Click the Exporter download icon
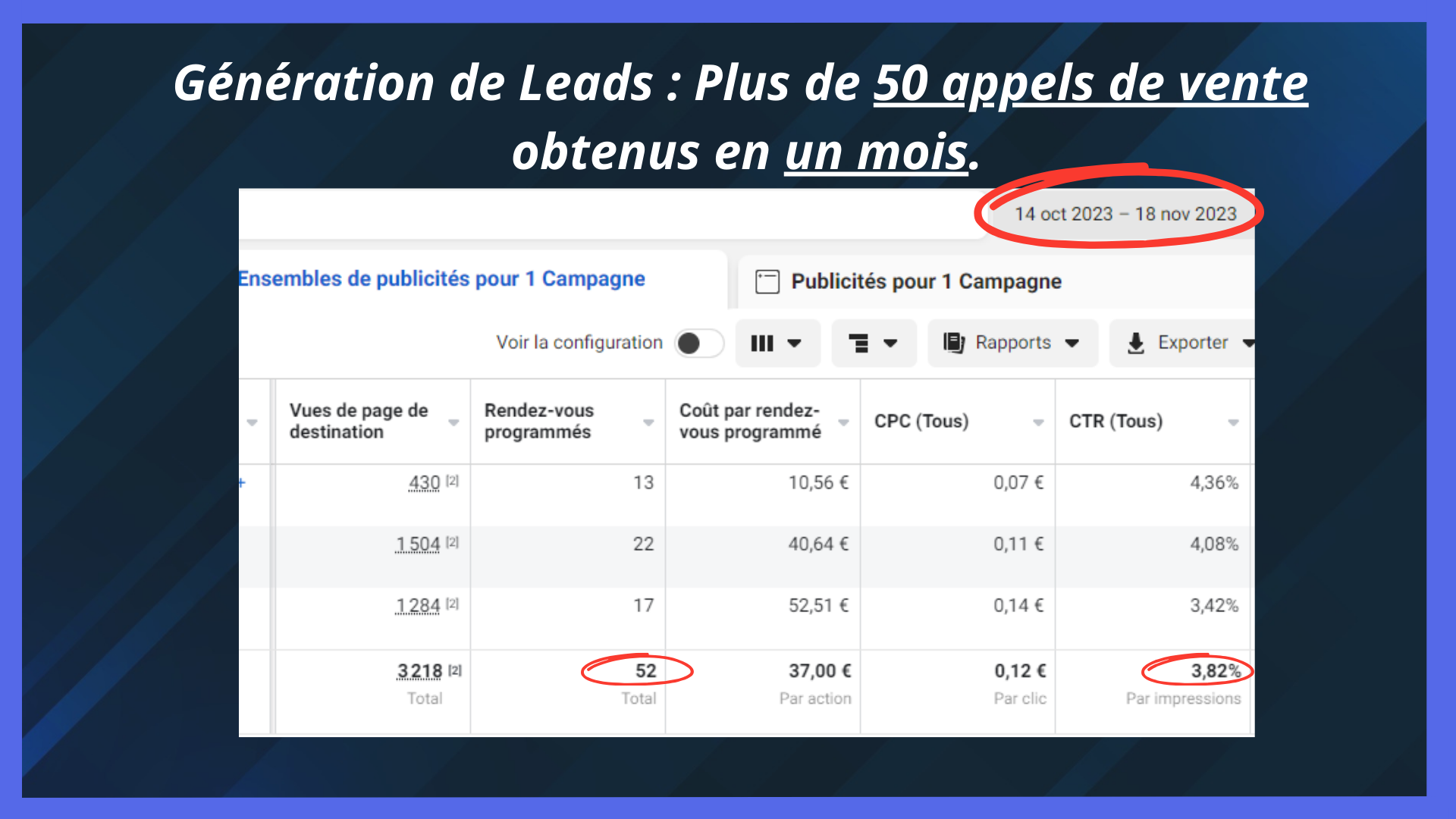The width and height of the screenshot is (1456, 819). [x=1135, y=344]
